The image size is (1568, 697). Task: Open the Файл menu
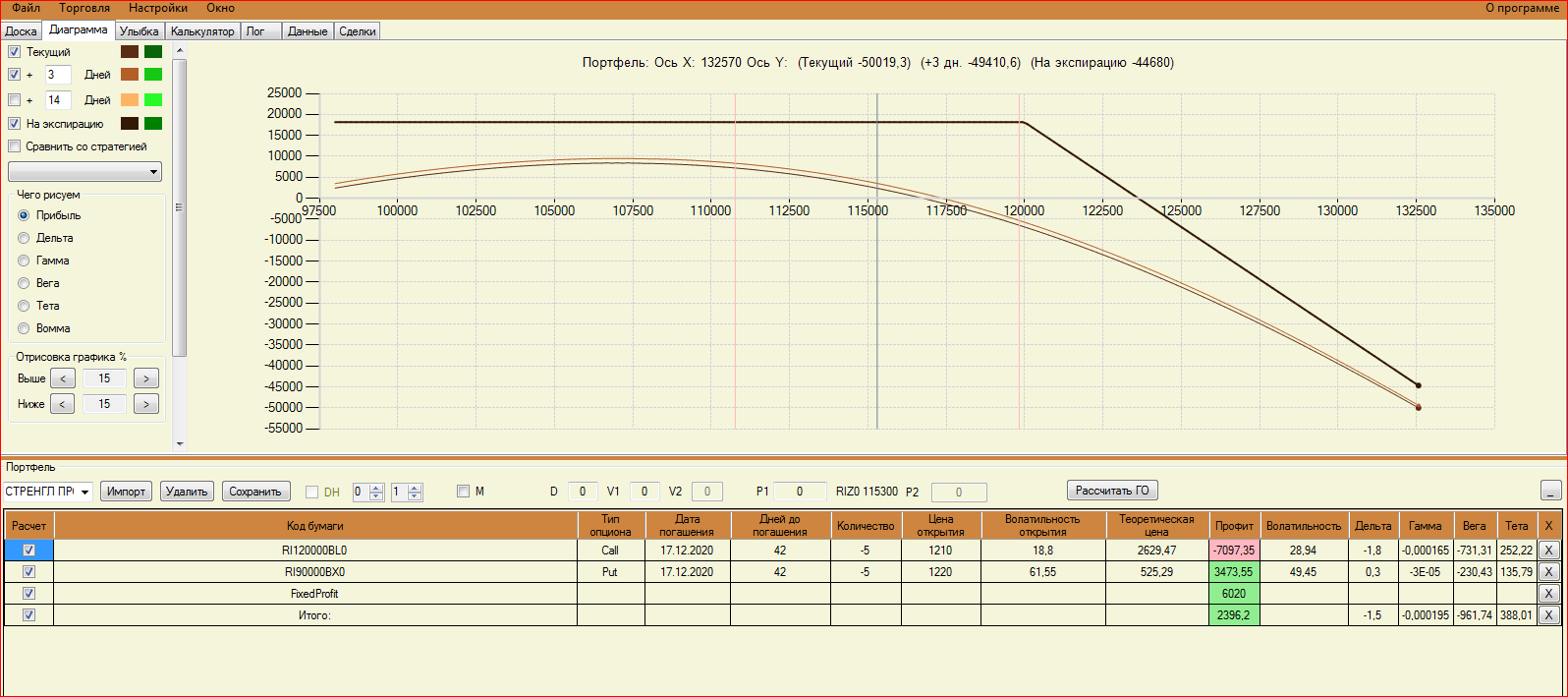27,8
